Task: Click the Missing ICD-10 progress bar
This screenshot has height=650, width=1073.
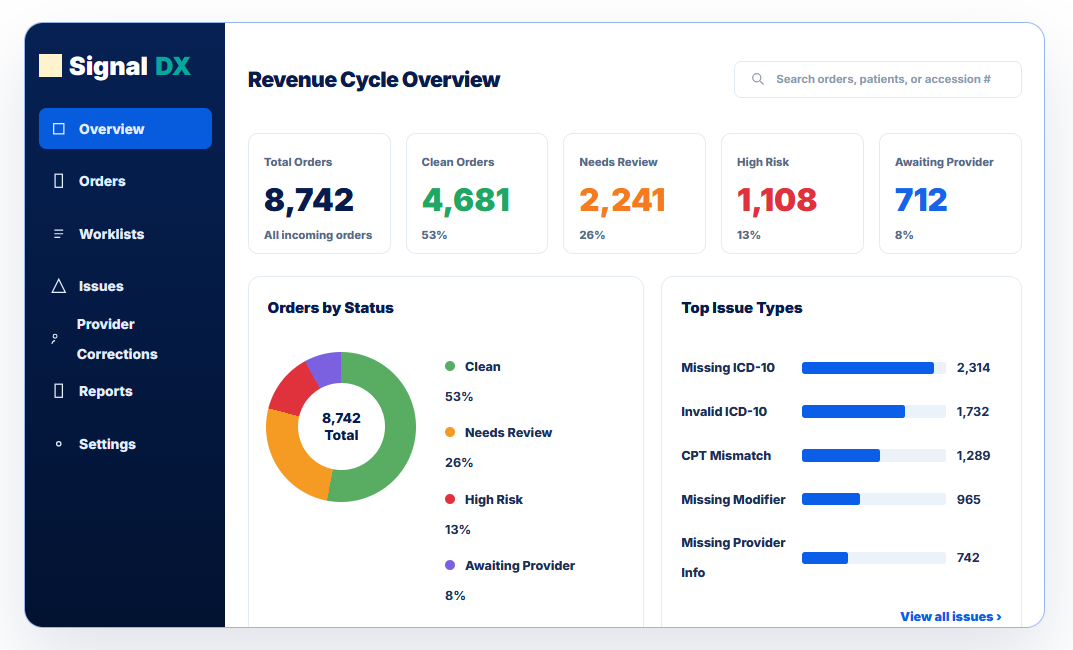Action: [x=874, y=368]
